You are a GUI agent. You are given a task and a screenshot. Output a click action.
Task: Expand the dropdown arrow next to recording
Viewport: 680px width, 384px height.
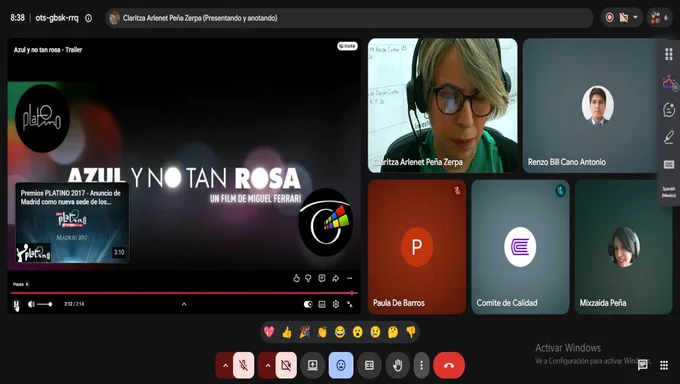click(635, 17)
